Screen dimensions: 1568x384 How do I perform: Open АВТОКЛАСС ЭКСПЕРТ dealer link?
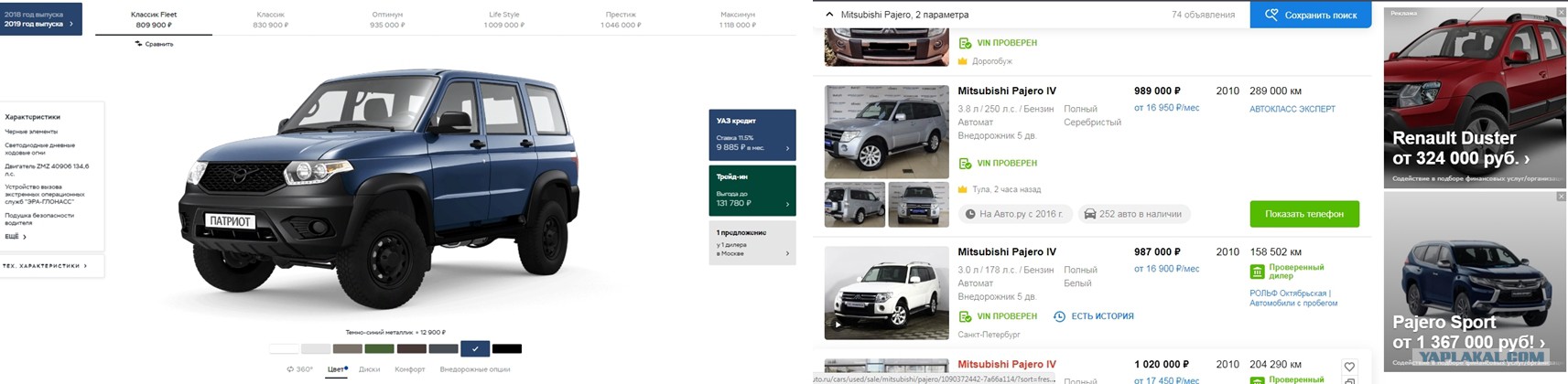1292,109
